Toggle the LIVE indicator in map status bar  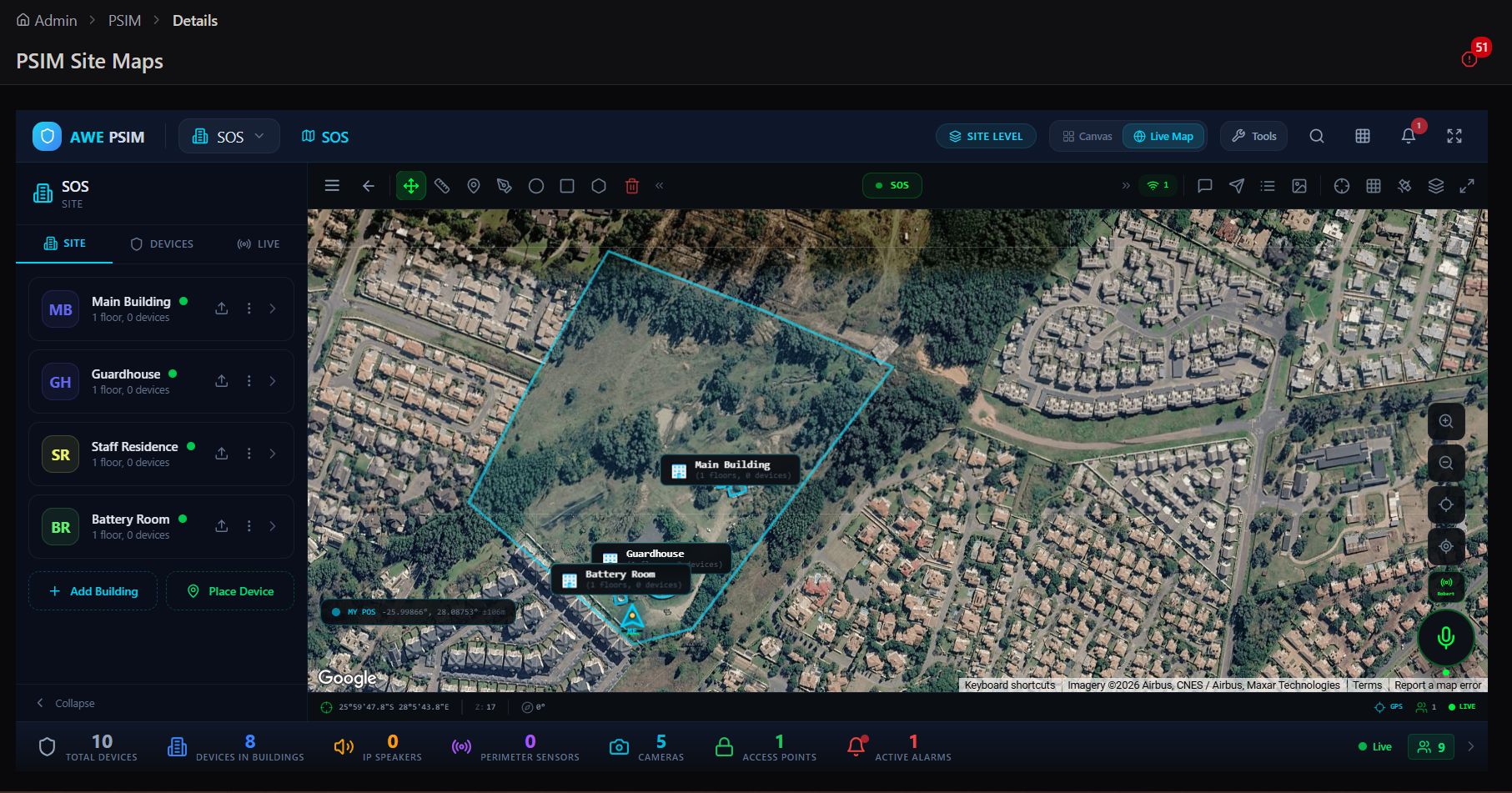[x=1462, y=707]
